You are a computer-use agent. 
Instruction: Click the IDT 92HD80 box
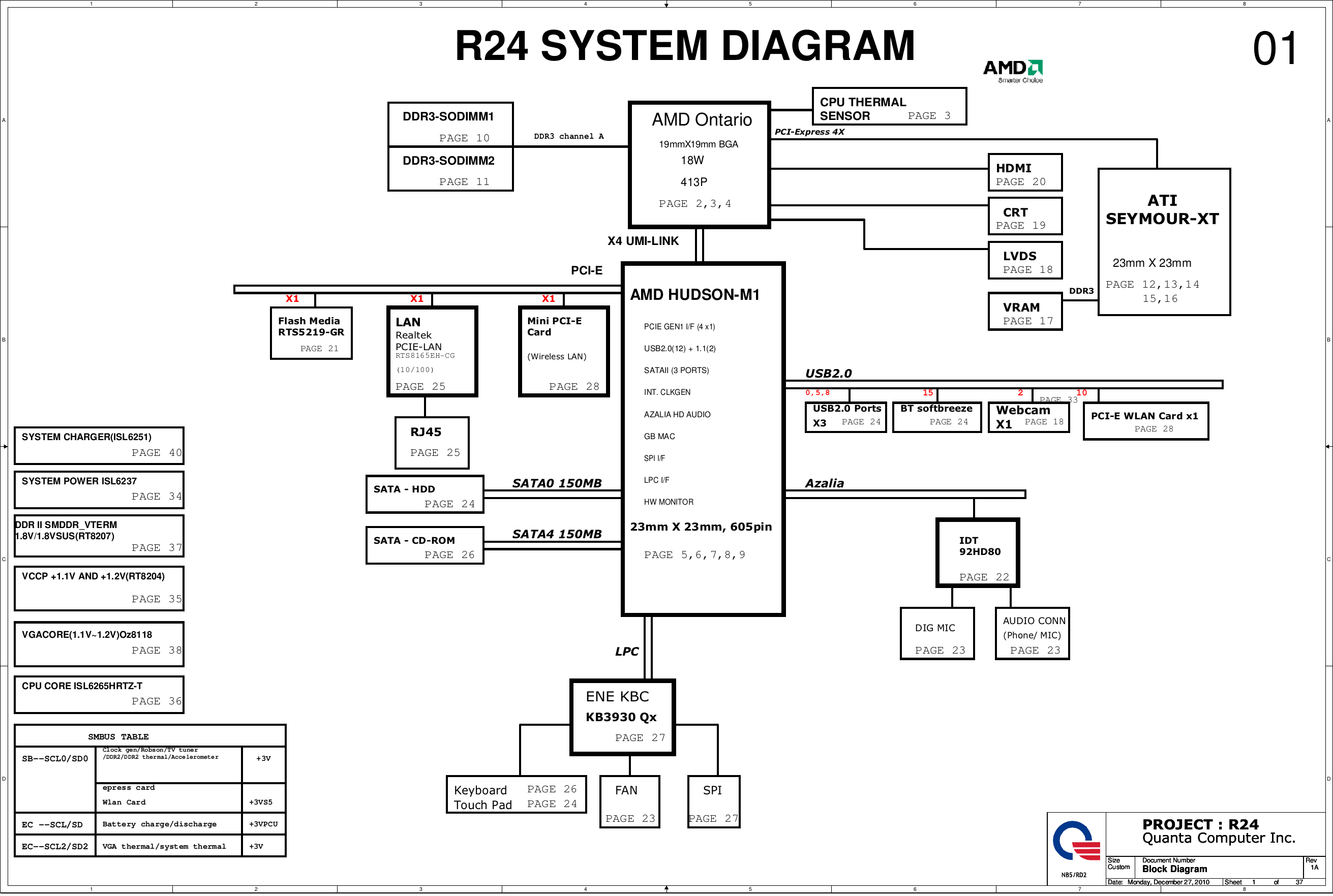[x=978, y=552]
